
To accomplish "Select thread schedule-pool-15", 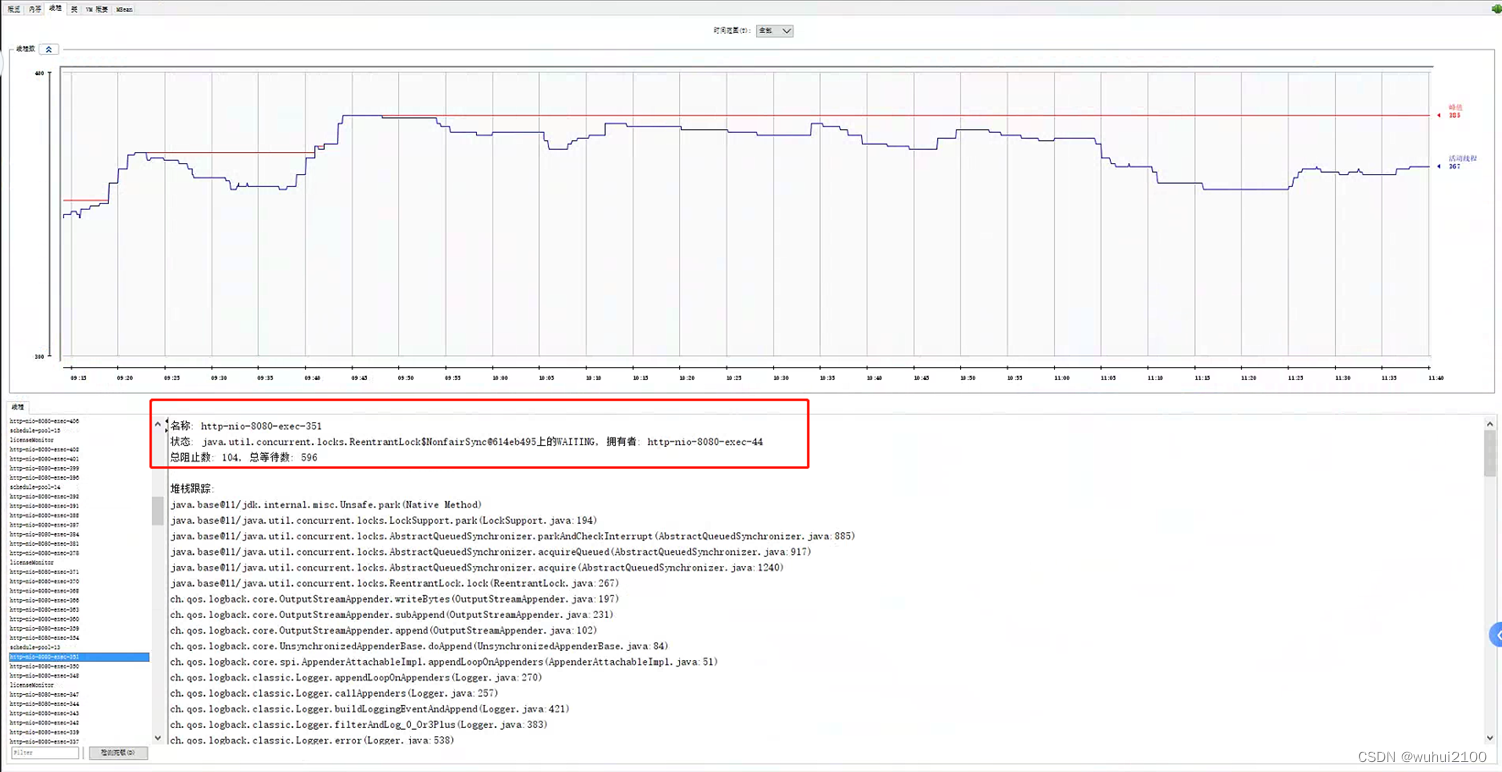I will coord(35,430).
